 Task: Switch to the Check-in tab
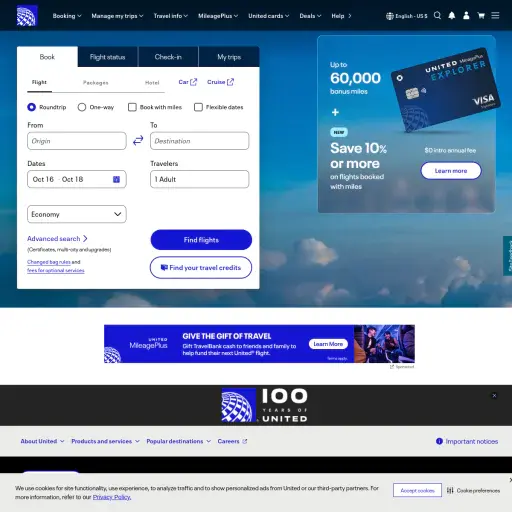[x=168, y=57]
